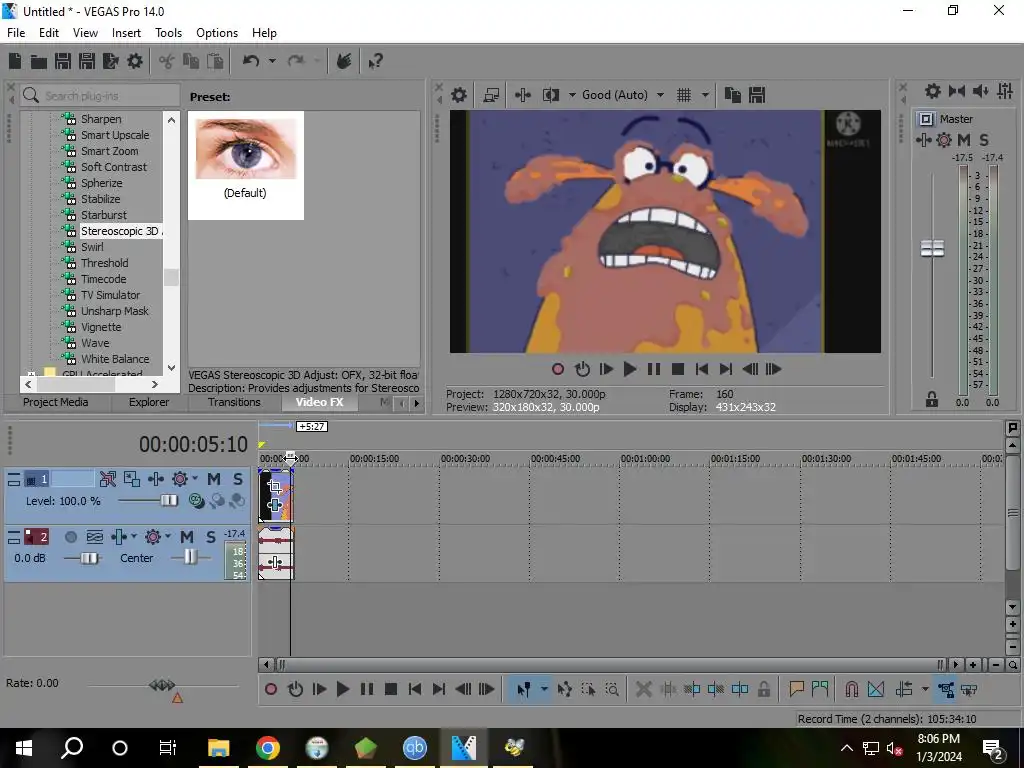This screenshot has width=1024, height=768.
Task: Insert a region from timeline toolbar
Action: tap(820, 689)
